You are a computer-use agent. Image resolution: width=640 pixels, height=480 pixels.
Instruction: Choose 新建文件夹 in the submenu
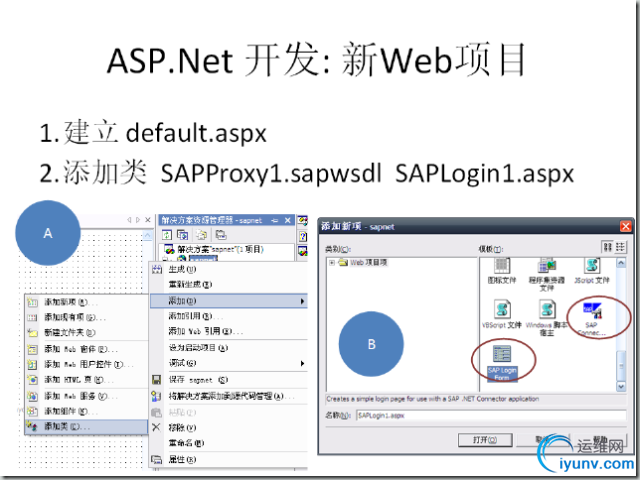point(86,333)
